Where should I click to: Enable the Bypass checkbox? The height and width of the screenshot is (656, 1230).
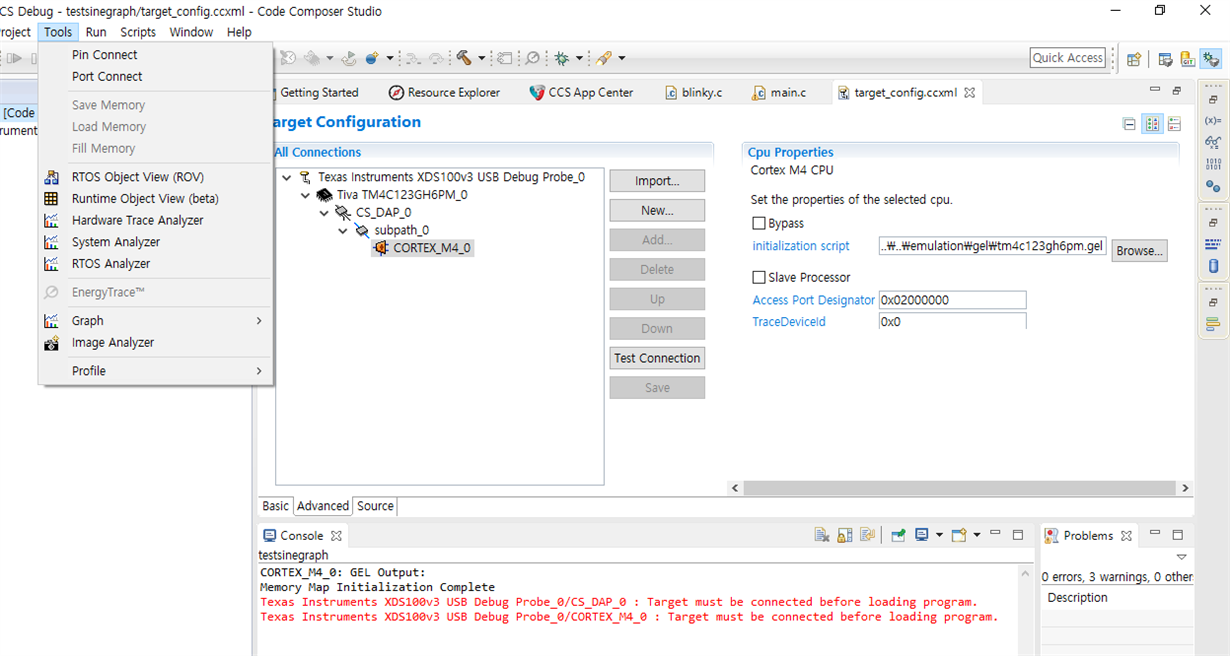pyautogui.click(x=759, y=224)
